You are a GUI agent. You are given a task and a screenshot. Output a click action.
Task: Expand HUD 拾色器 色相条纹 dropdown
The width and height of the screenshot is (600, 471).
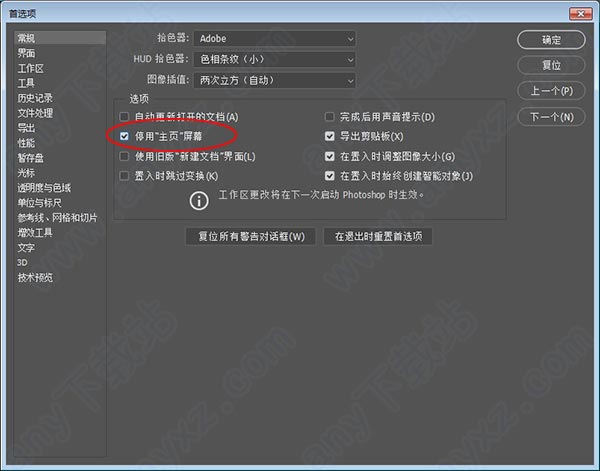click(275, 59)
